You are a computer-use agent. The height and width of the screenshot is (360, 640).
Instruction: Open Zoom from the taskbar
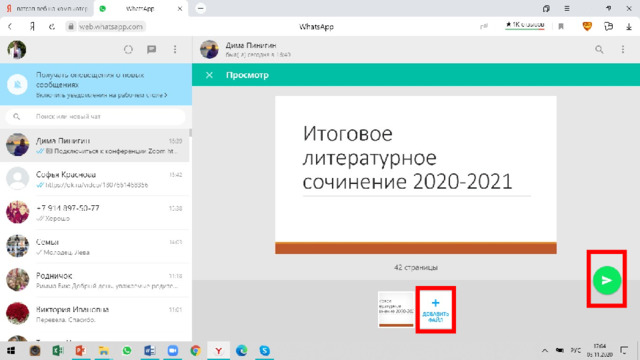[173, 351]
